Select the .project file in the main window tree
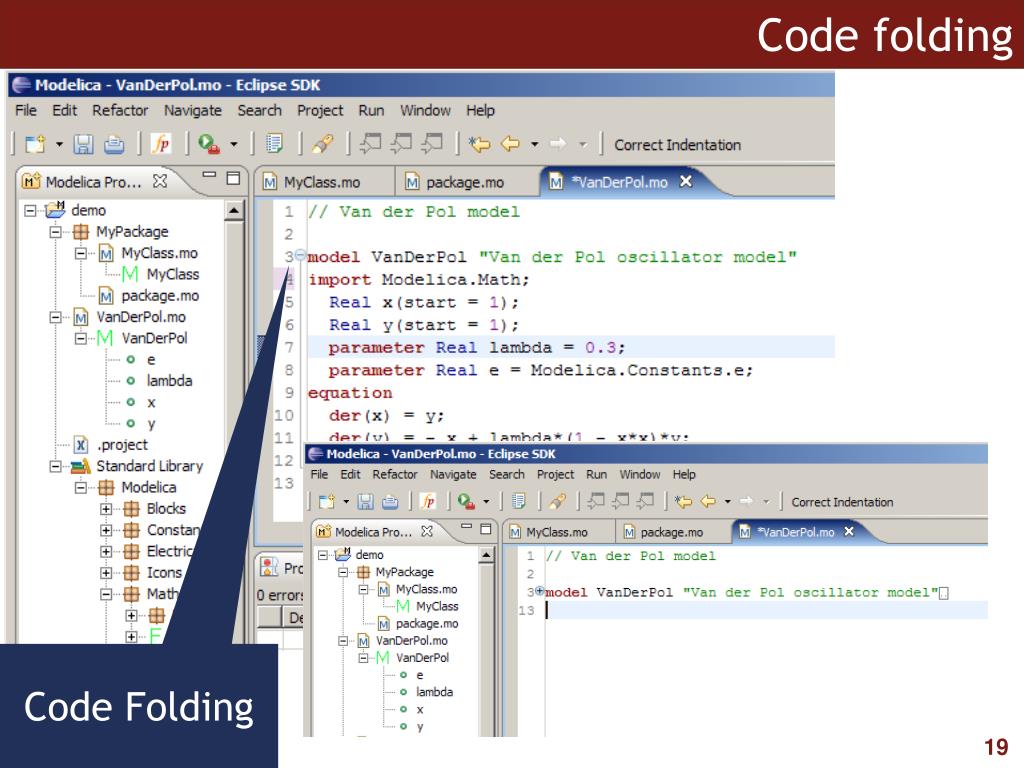This screenshot has width=1024, height=768. pyautogui.click(x=122, y=445)
